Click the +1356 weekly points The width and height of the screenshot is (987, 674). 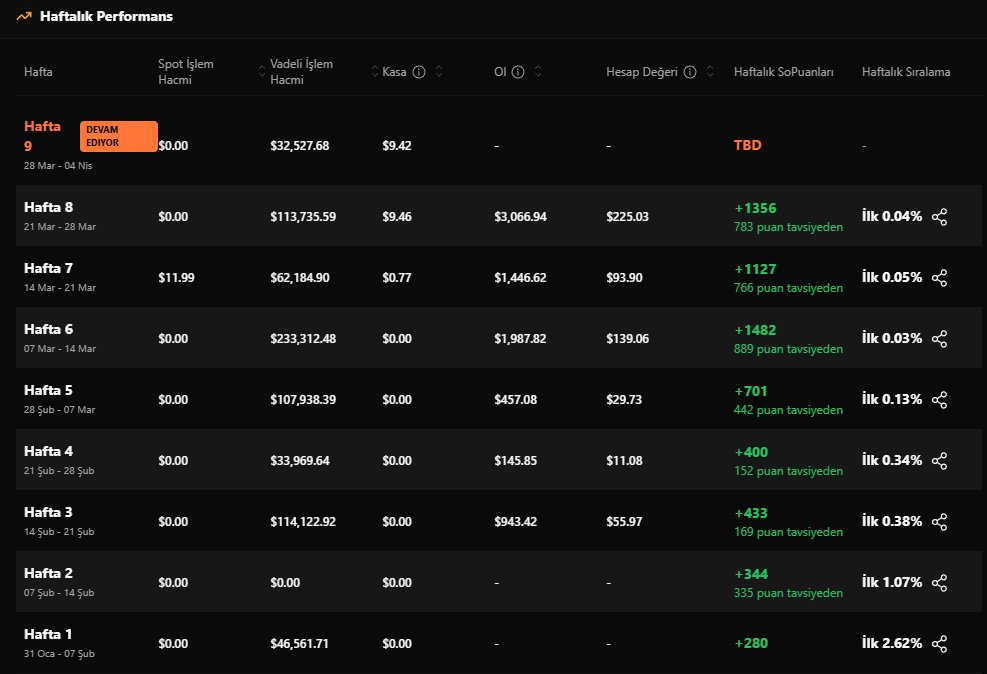[x=755, y=208]
